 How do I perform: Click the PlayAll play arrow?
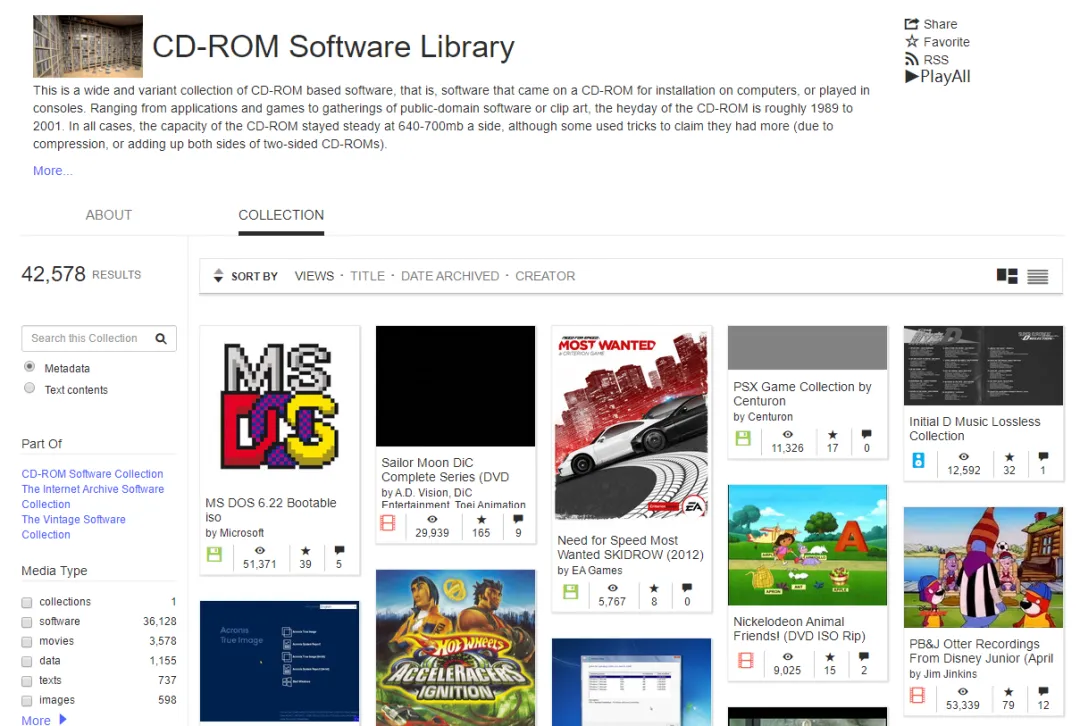pyautogui.click(x=912, y=76)
